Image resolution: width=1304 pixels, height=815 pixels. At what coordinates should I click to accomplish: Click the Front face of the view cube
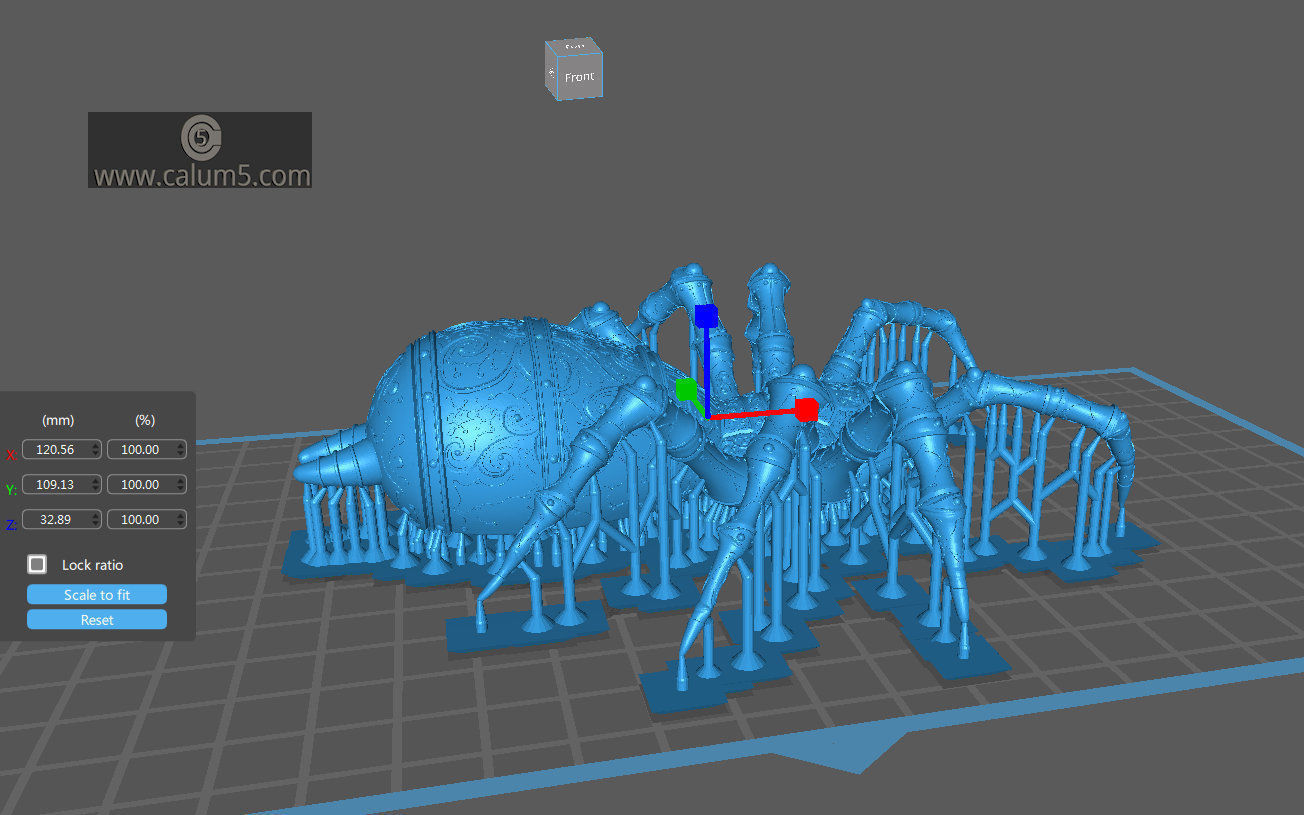coord(579,76)
